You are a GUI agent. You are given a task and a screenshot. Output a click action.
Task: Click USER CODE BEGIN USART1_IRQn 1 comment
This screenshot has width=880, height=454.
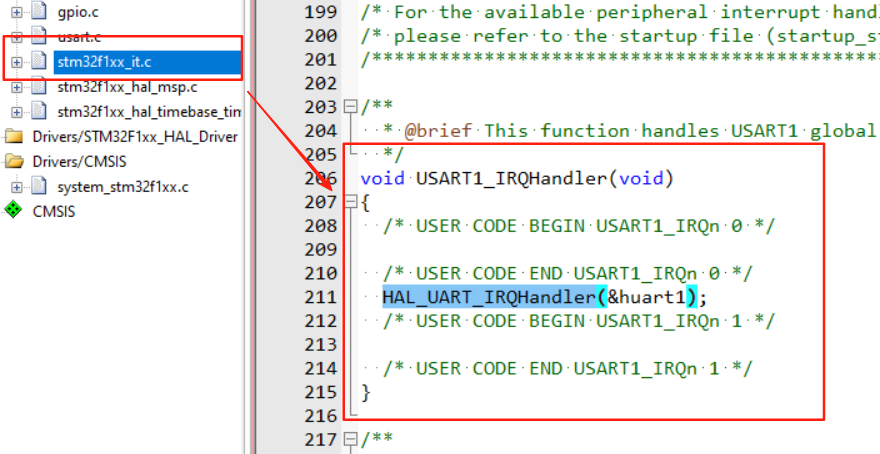[579, 321]
